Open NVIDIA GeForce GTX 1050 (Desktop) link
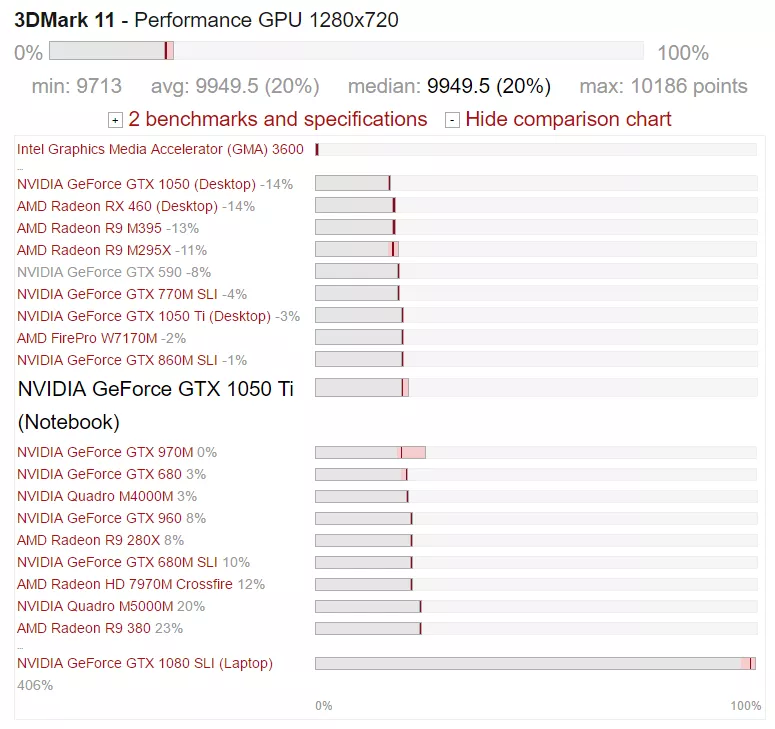The width and height of the screenshot is (775, 729). [x=136, y=184]
